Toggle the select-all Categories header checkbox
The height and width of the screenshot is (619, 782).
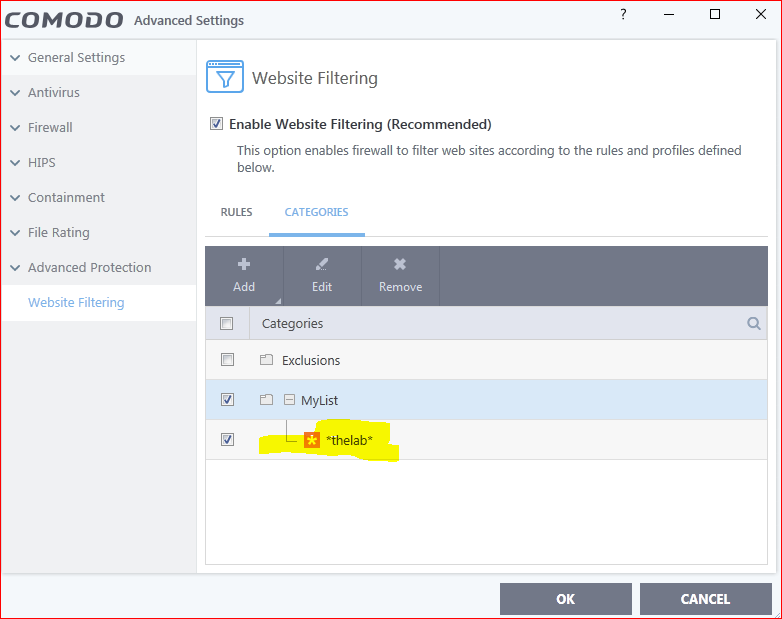point(226,324)
